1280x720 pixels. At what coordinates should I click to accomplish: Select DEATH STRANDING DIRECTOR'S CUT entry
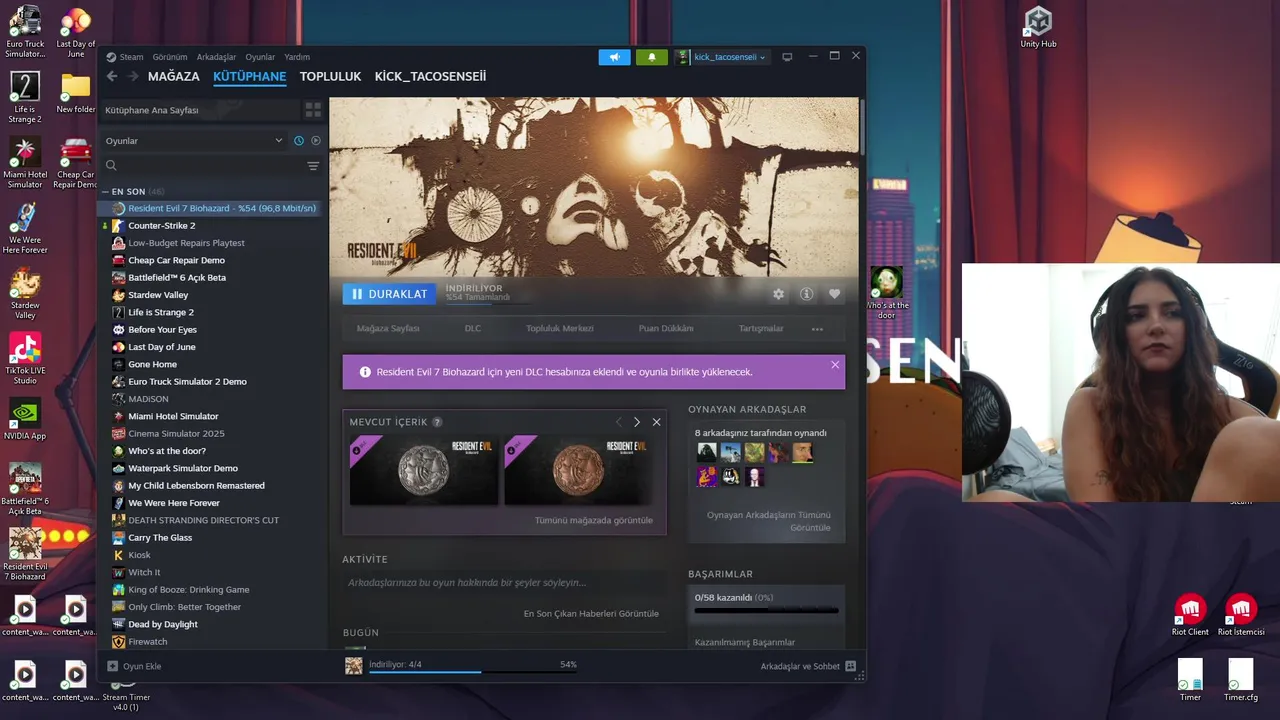click(204, 520)
